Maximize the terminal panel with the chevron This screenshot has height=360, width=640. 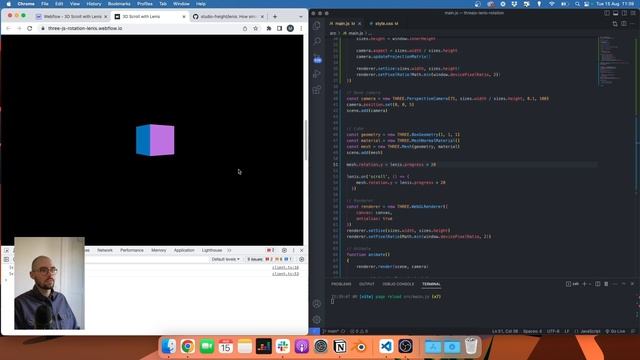(624, 284)
